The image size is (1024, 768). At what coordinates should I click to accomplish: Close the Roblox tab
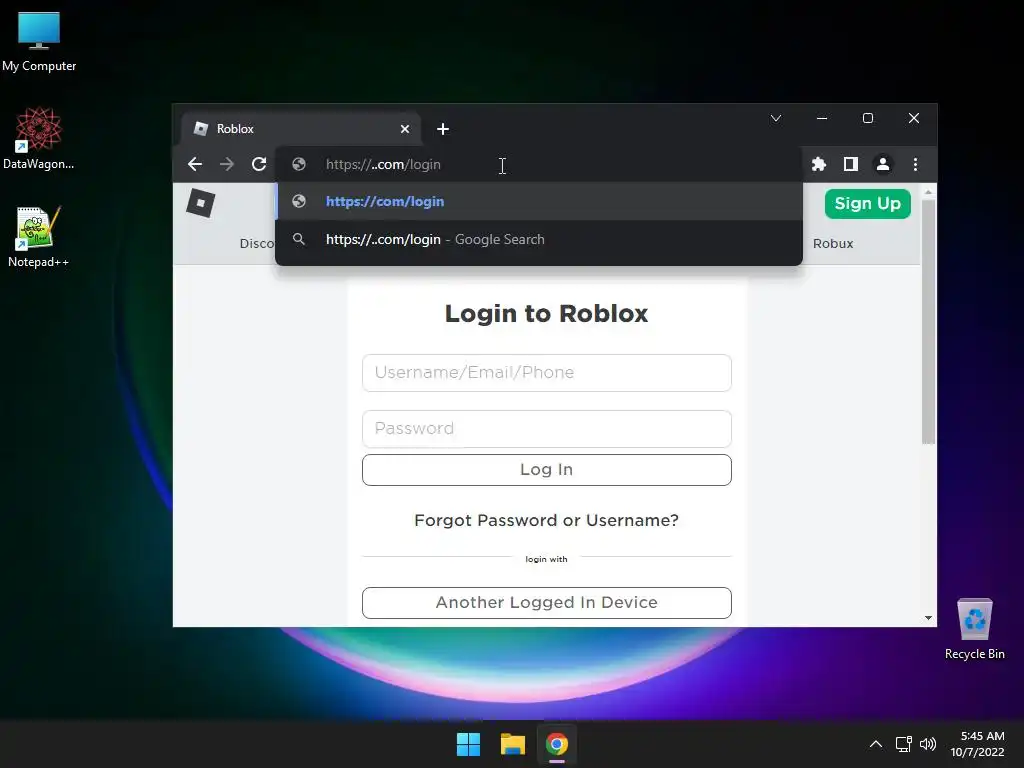click(x=405, y=129)
